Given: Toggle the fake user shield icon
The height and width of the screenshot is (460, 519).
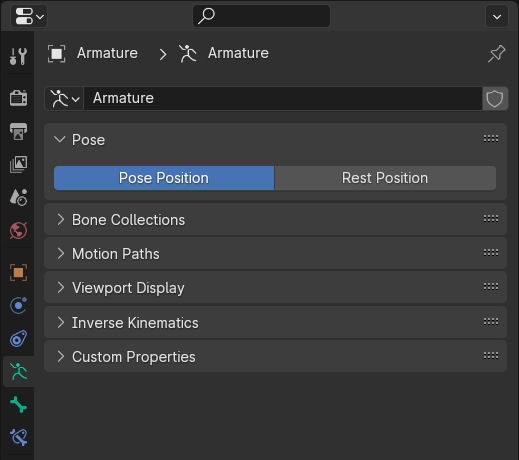Looking at the screenshot, I should pos(495,98).
